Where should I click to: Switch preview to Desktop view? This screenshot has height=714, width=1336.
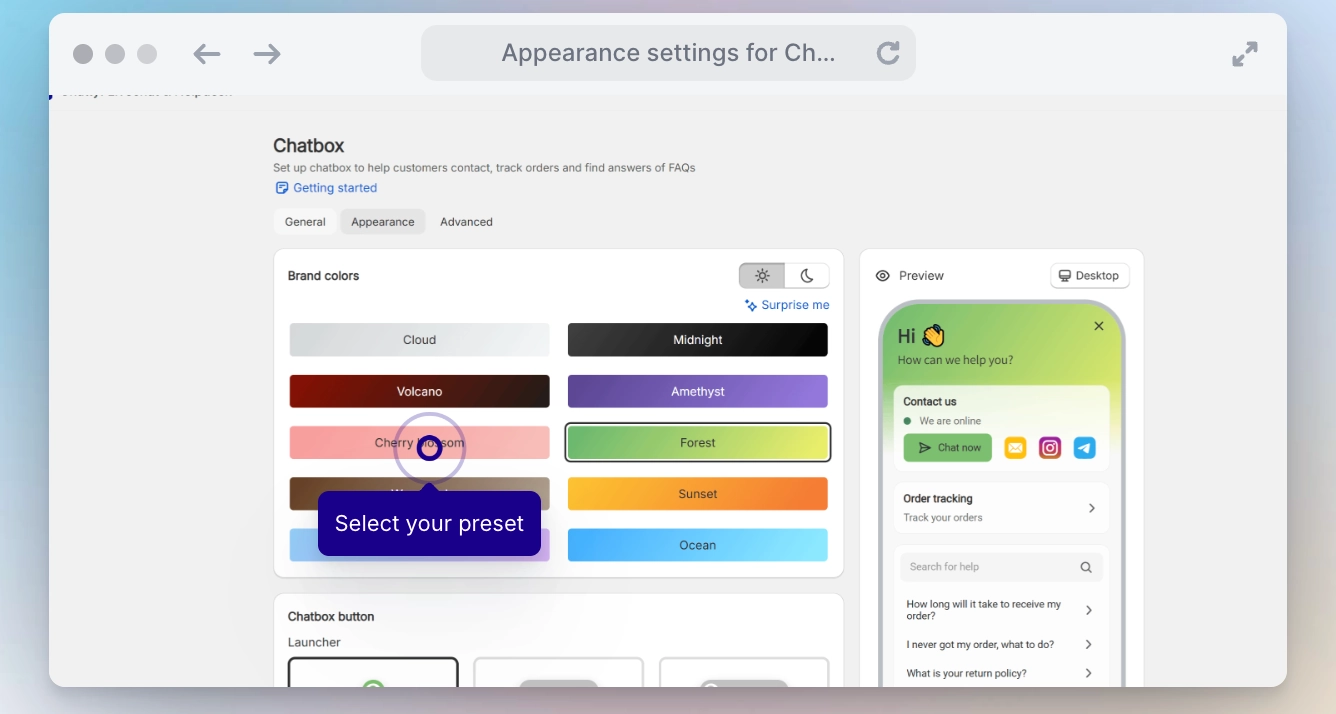coord(1090,276)
